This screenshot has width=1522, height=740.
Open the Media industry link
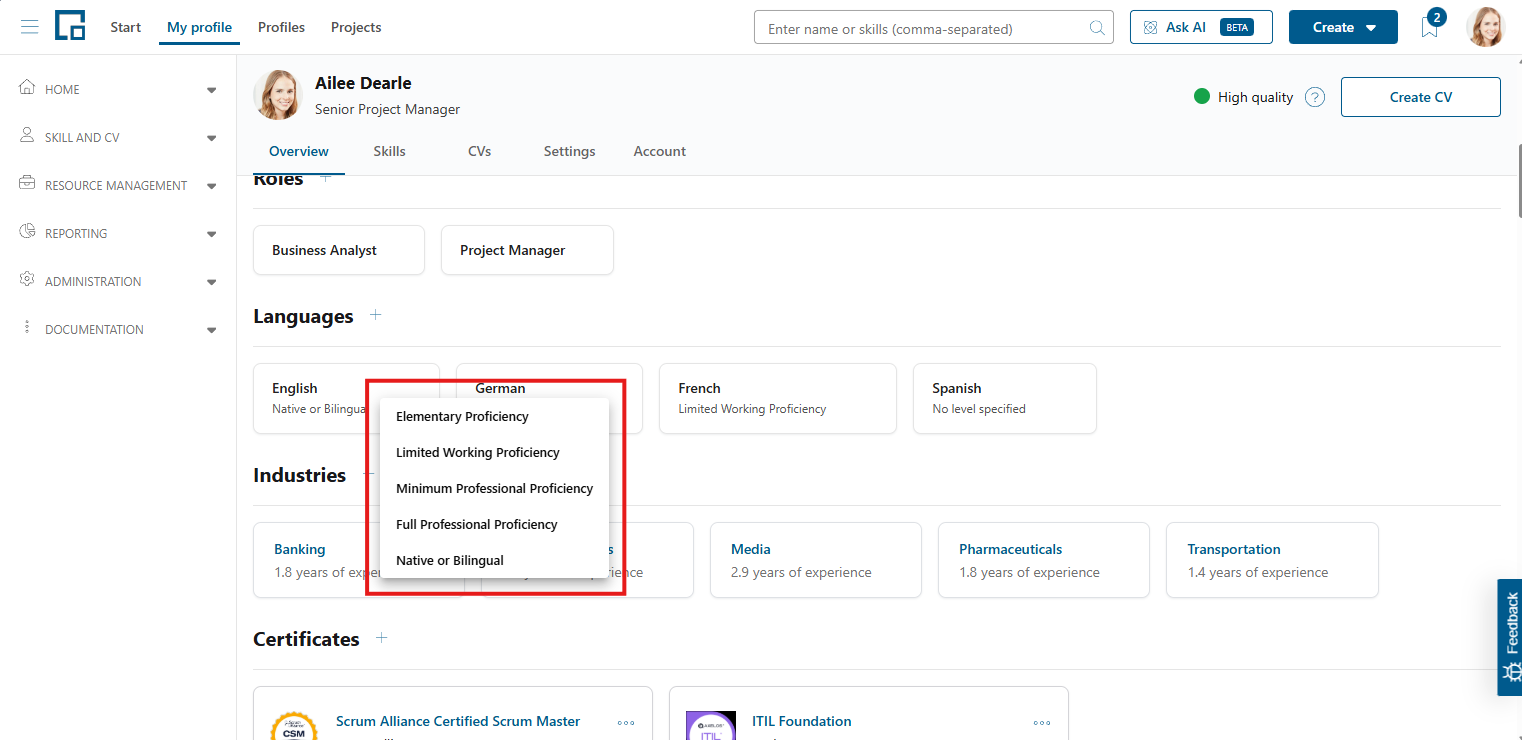750,549
